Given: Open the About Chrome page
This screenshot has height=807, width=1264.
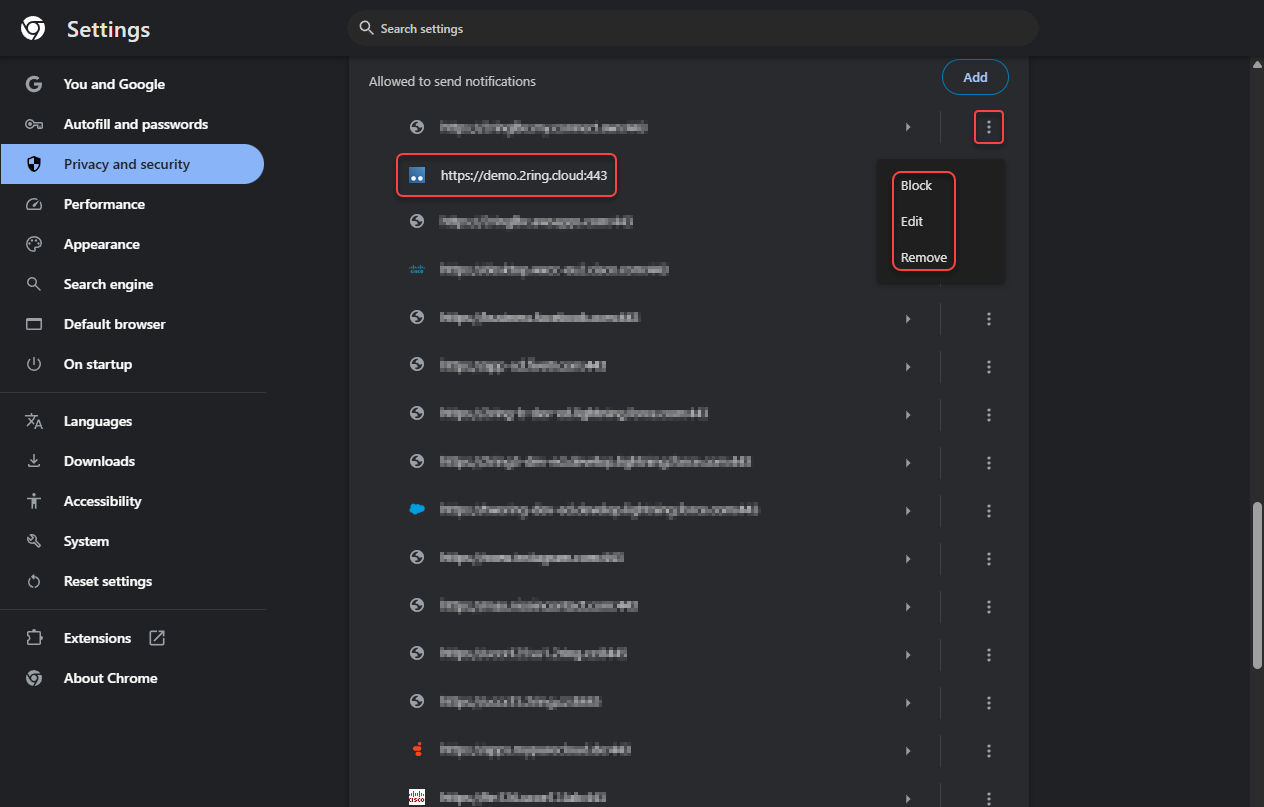Looking at the screenshot, I should tap(132, 678).
